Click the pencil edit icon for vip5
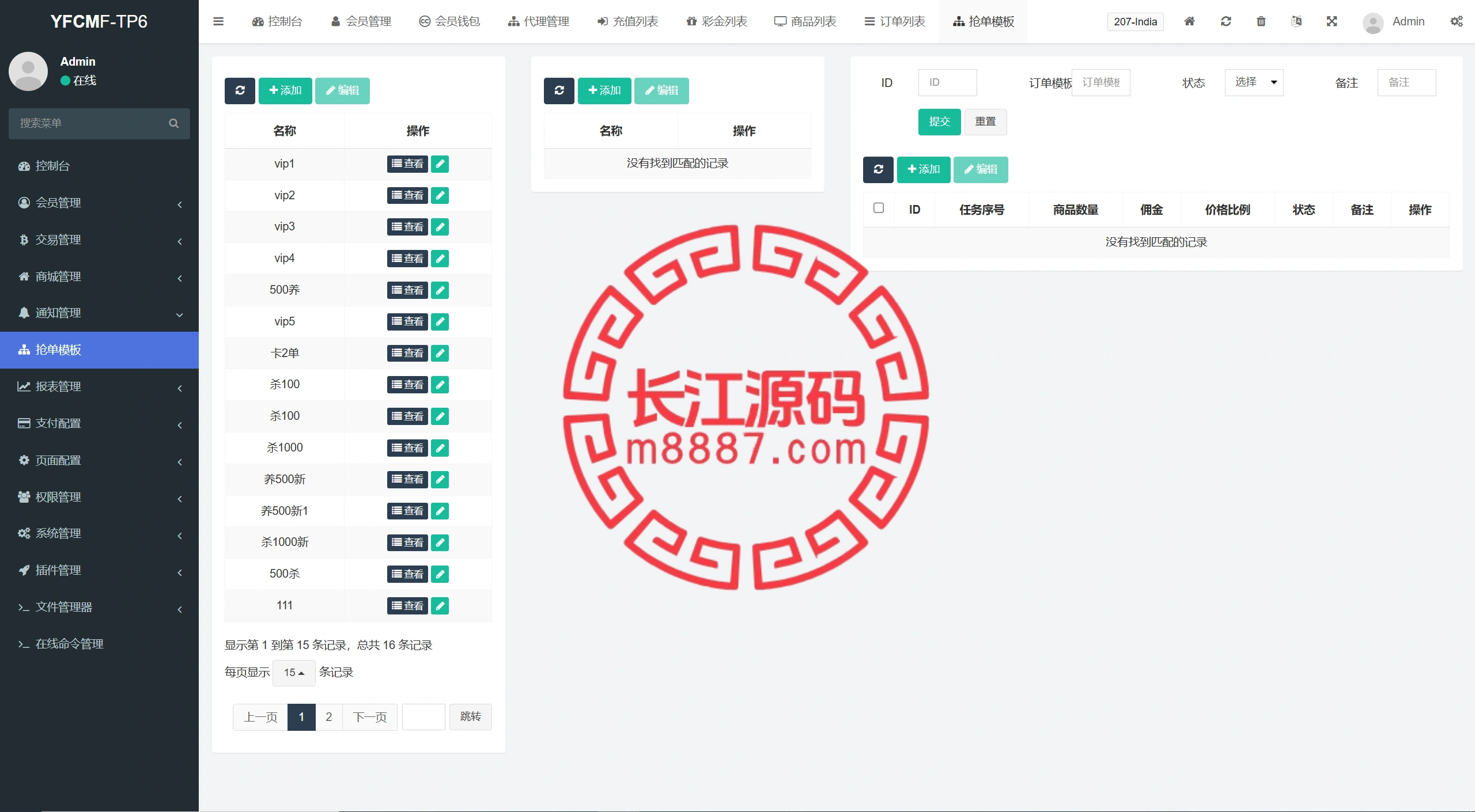1475x812 pixels. [x=440, y=322]
